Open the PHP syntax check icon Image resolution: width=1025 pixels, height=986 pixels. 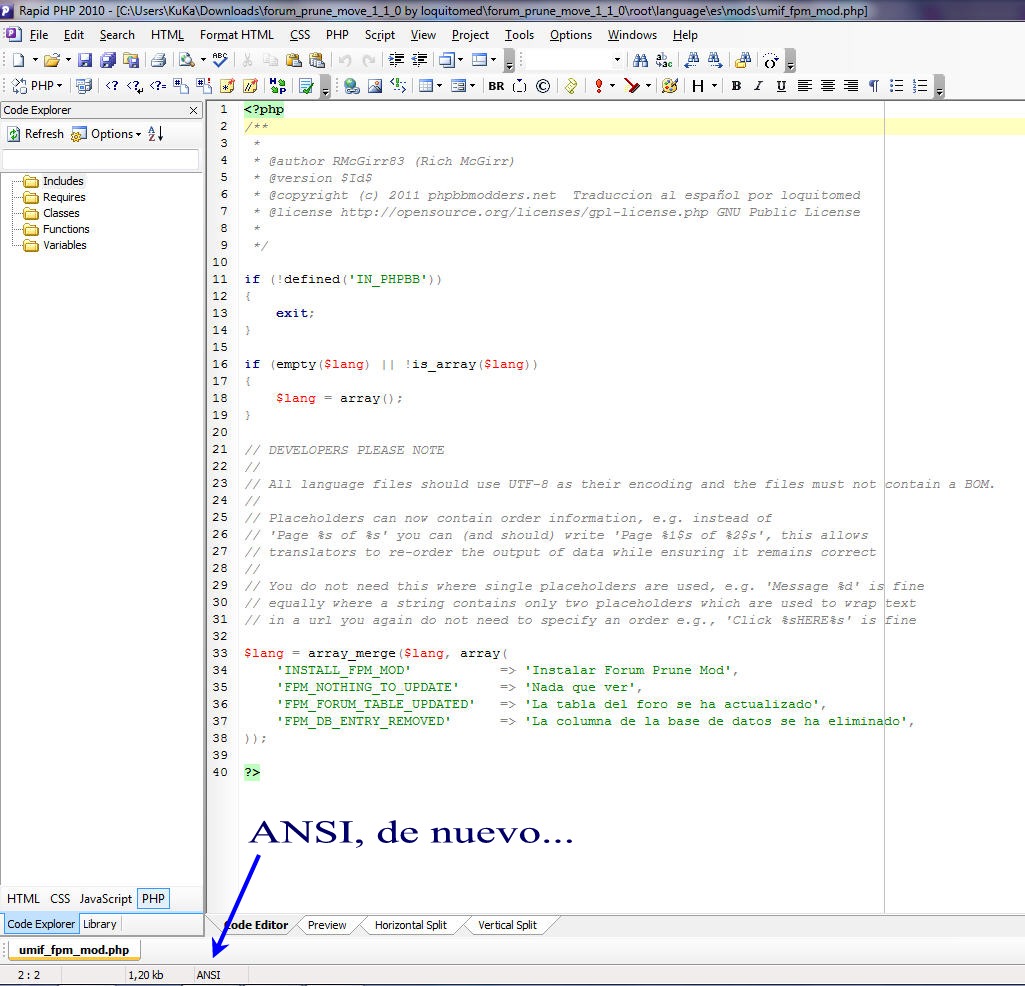coord(305,86)
